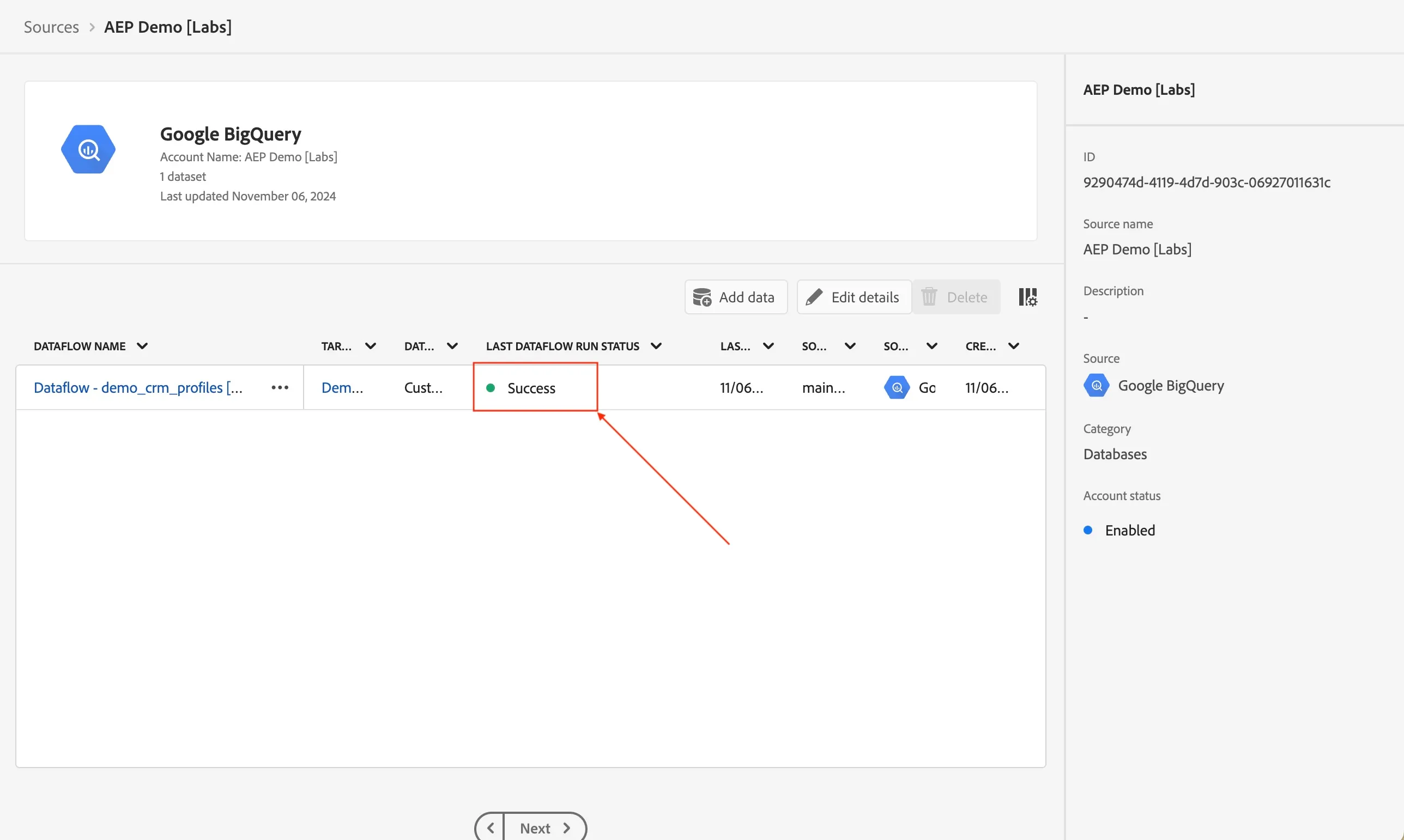The height and width of the screenshot is (840, 1404).
Task: Click the Databases category value
Action: (1115, 454)
